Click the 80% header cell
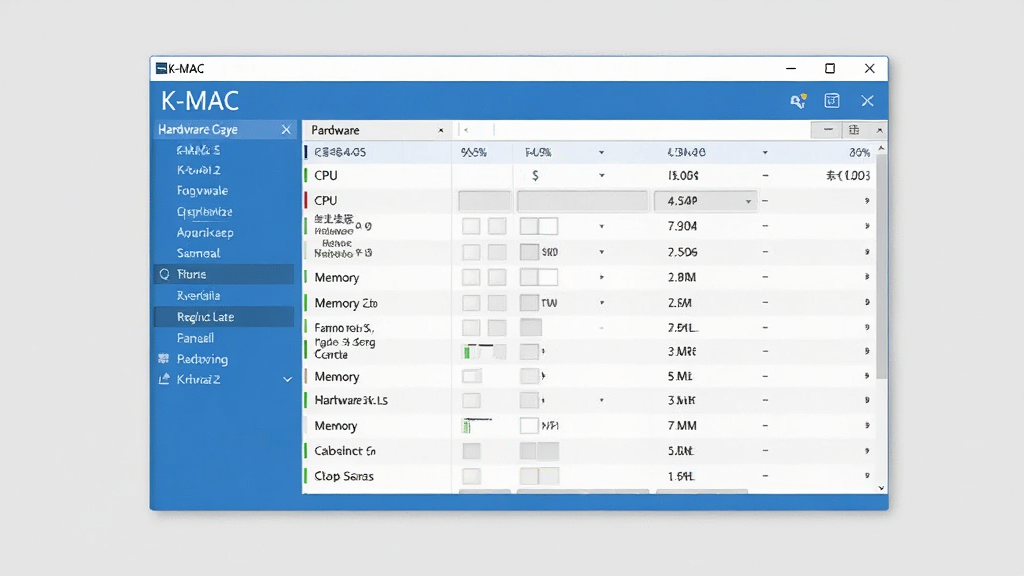 tap(859, 152)
